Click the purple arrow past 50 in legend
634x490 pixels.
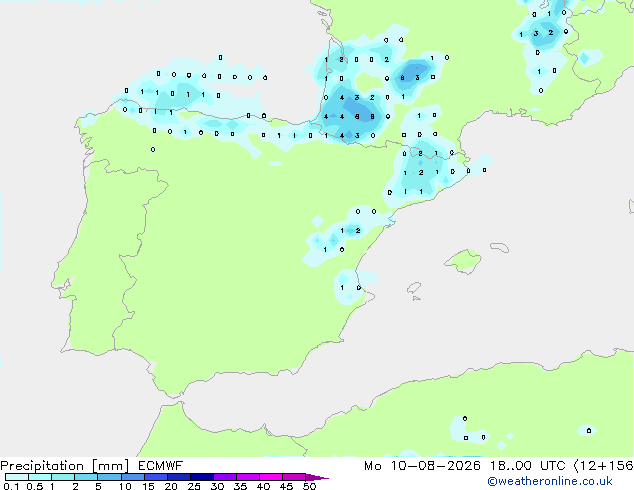click(x=317, y=477)
